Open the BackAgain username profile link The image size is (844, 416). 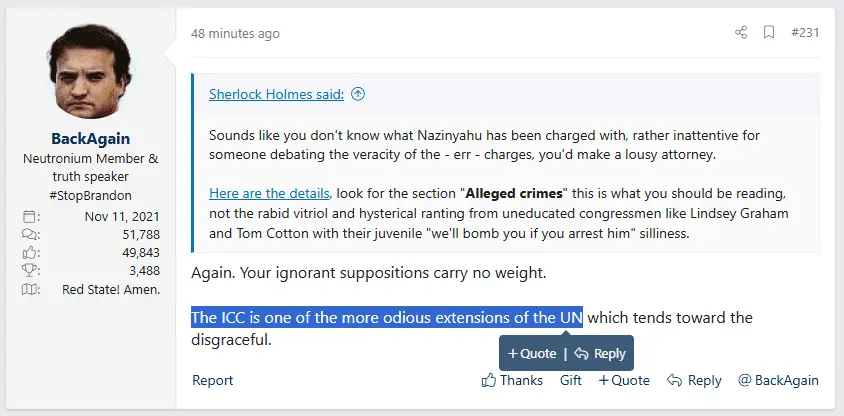(90, 138)
